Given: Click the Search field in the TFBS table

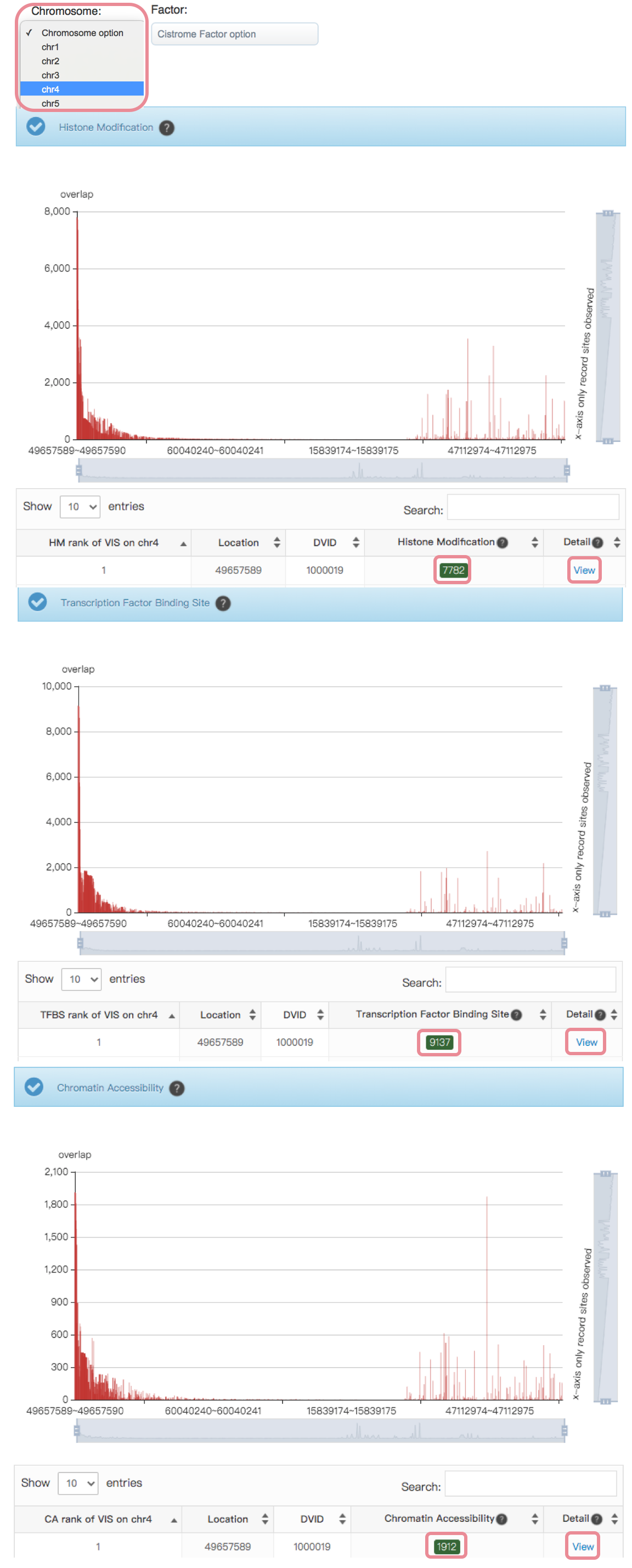Looking at the screenshot, I should [531, 979].
